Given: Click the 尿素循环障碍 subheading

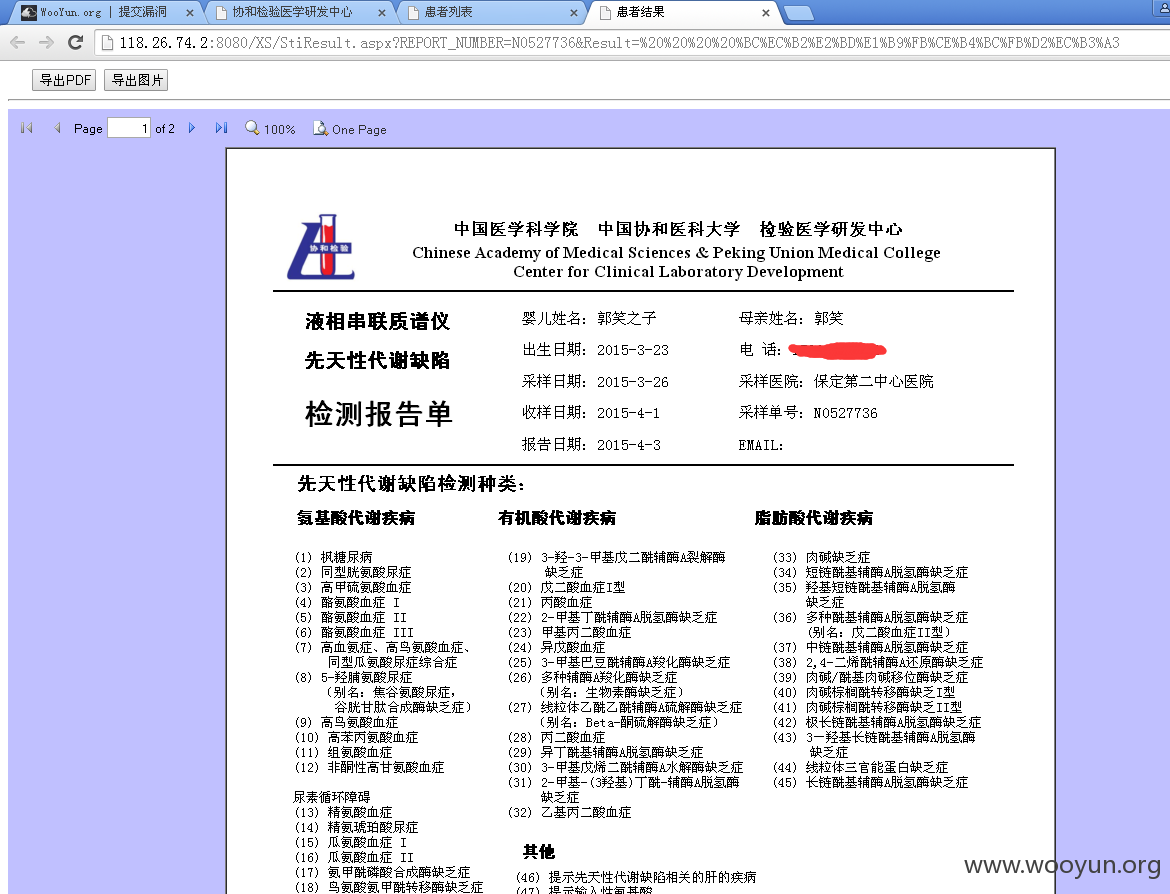Looking at the screenshot, I should click(331, 797).
